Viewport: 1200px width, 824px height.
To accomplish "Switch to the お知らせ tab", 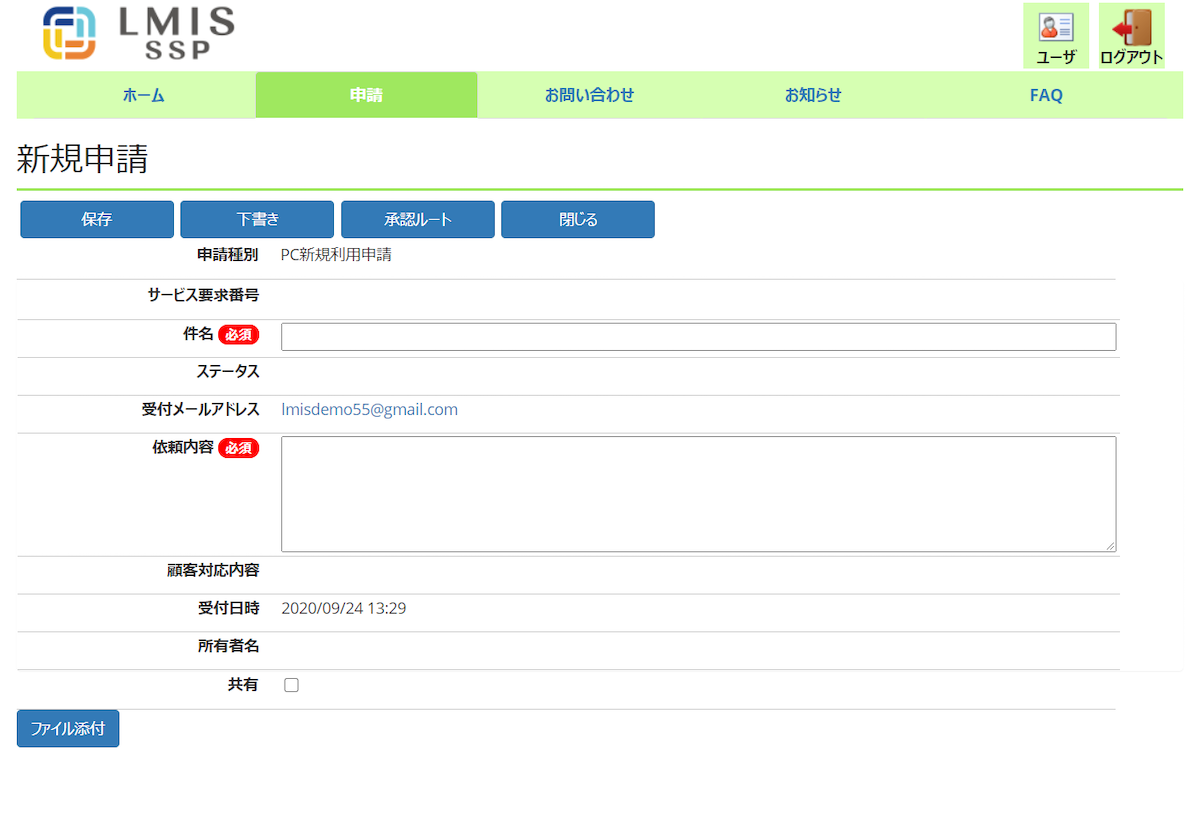I will (x=813, y=96).
